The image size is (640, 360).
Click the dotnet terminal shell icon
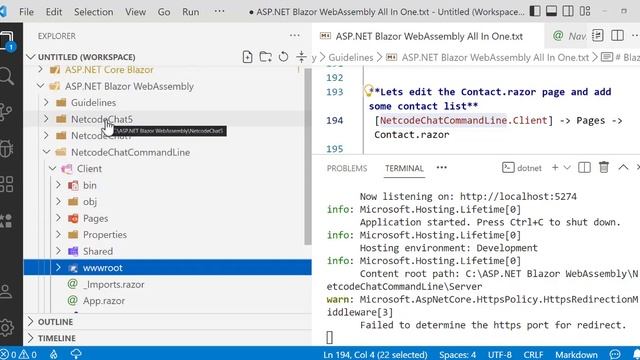pyautogui.click(x=508, y=168)
